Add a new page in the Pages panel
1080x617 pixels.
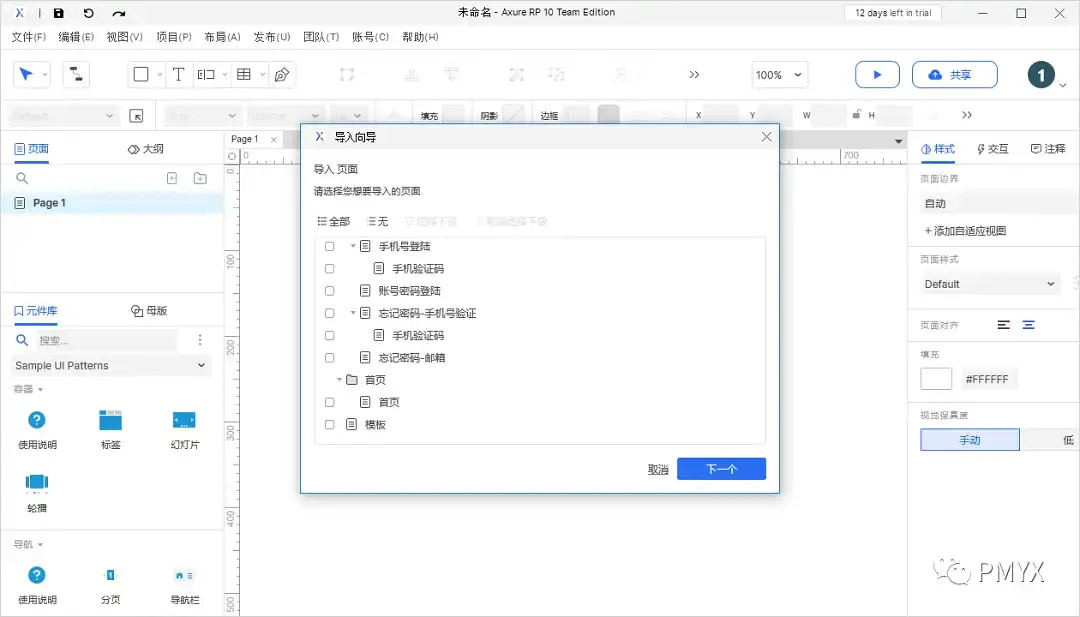[x=171, y=178]
